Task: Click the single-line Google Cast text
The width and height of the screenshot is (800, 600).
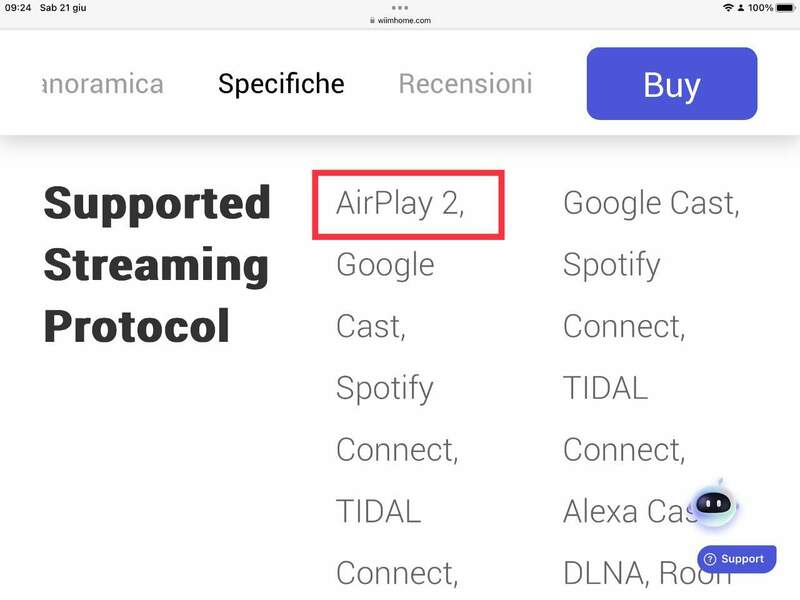Action: [651, 203]
